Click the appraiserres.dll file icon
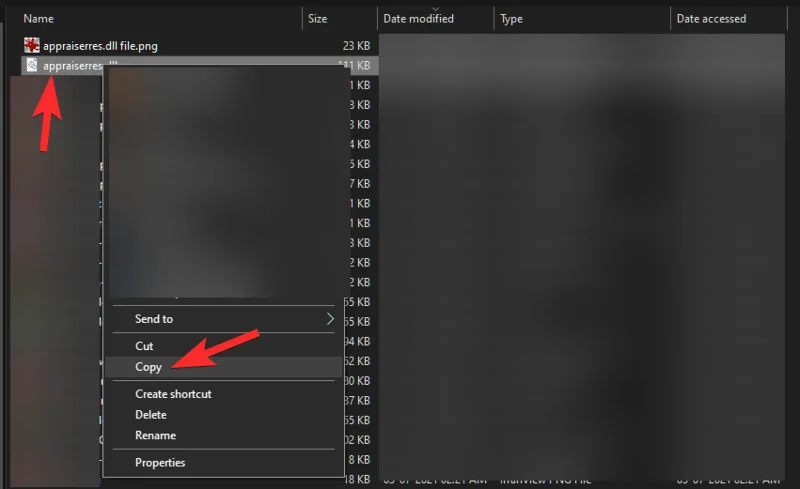 (x=32, y=65)
